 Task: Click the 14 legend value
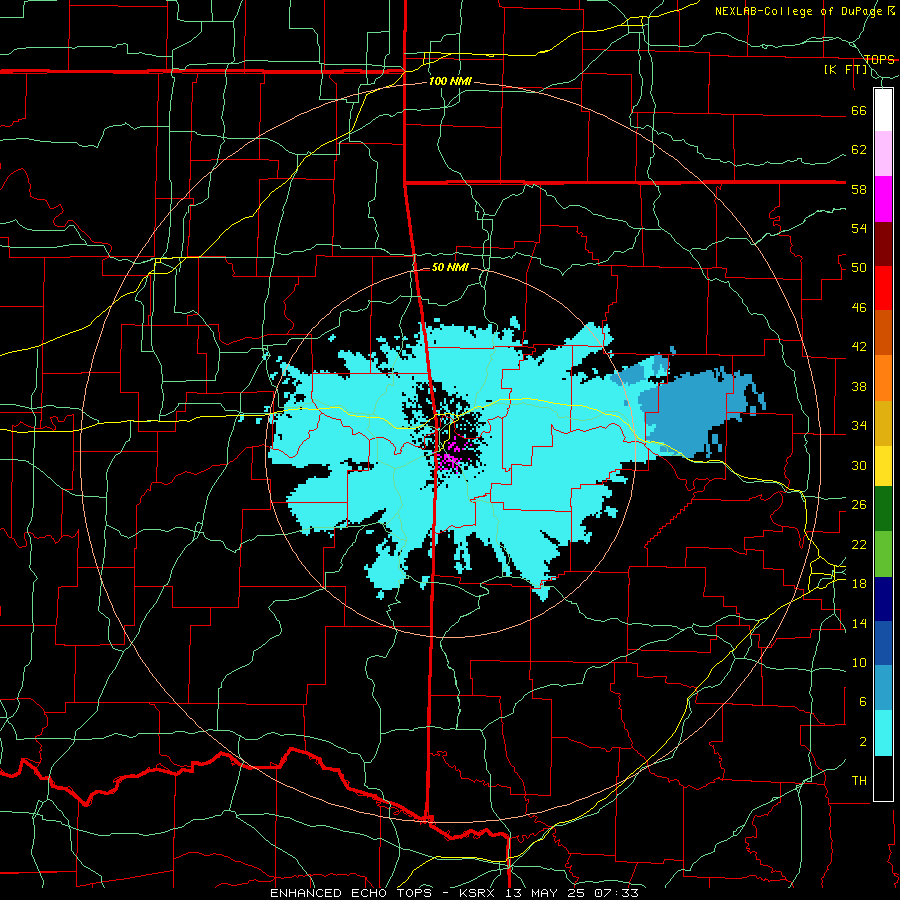[x=859, y=623]
